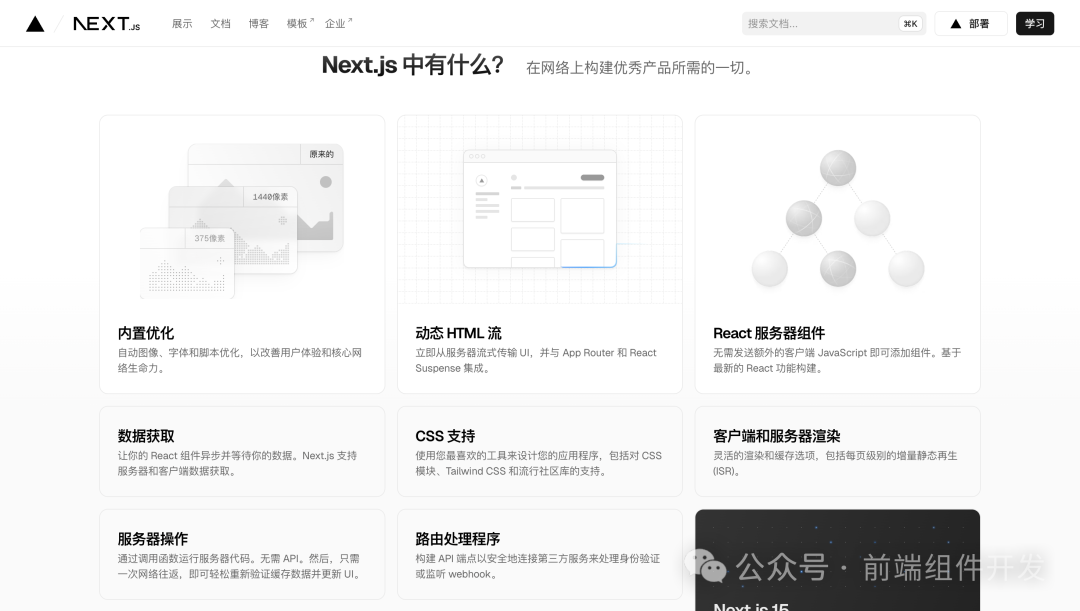
Task: Click the 375像素 label in the illustration
Action: tap(209, 238)
